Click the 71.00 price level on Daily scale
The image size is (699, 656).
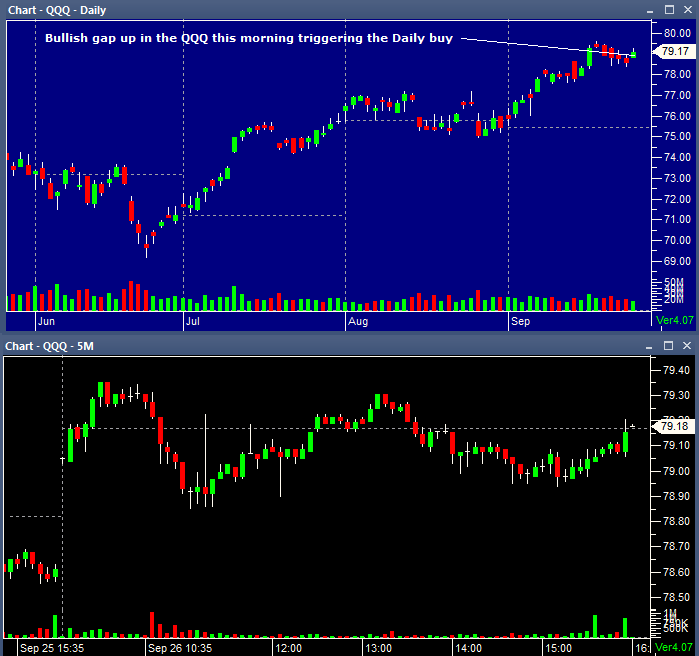coord(677,219)
